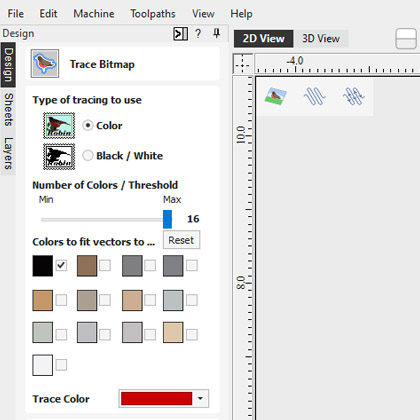Click the ruler origin crosshair corner

[243, 64]
